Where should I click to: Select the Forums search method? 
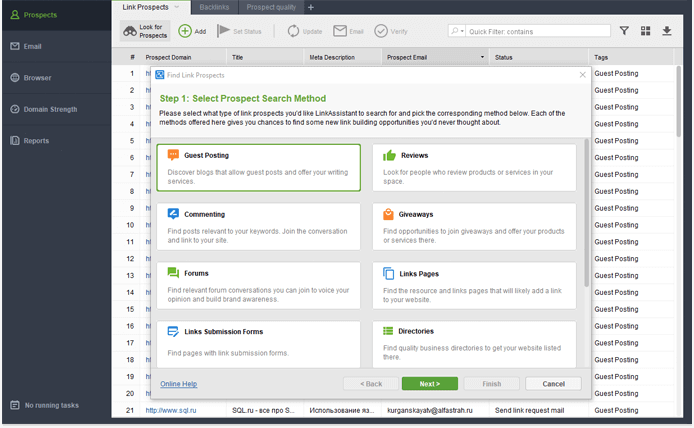point(258,285)
